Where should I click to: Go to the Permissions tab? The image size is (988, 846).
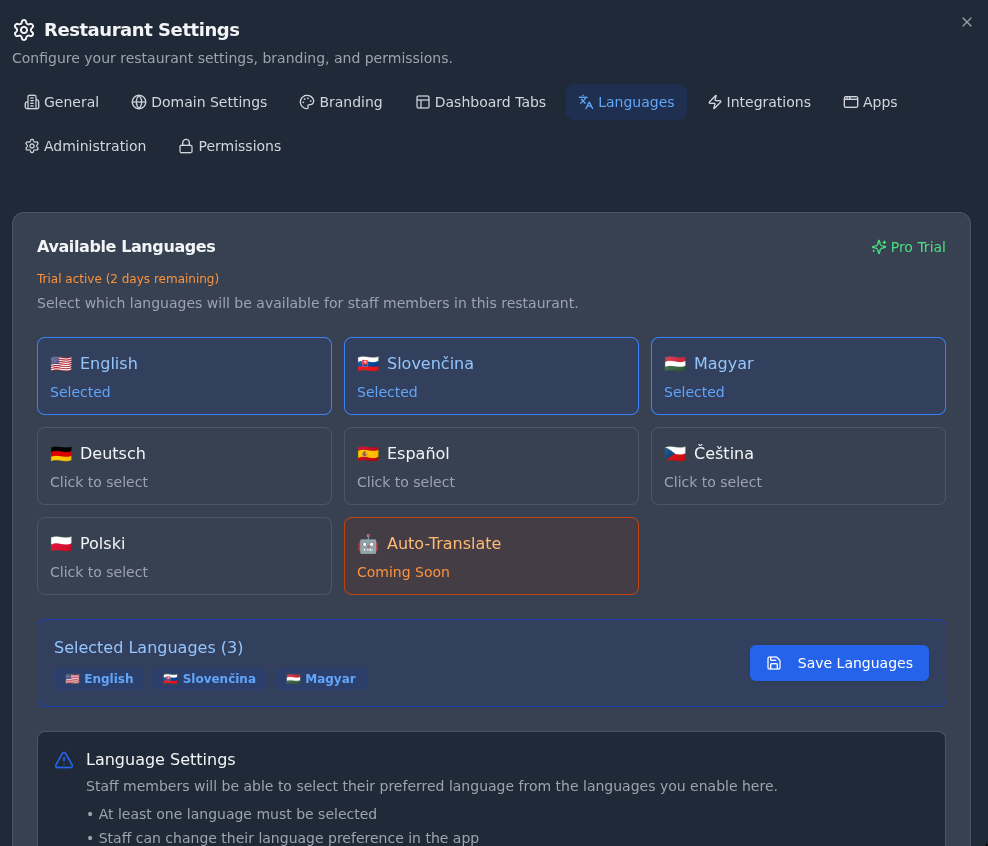click(x=230, y=146)
